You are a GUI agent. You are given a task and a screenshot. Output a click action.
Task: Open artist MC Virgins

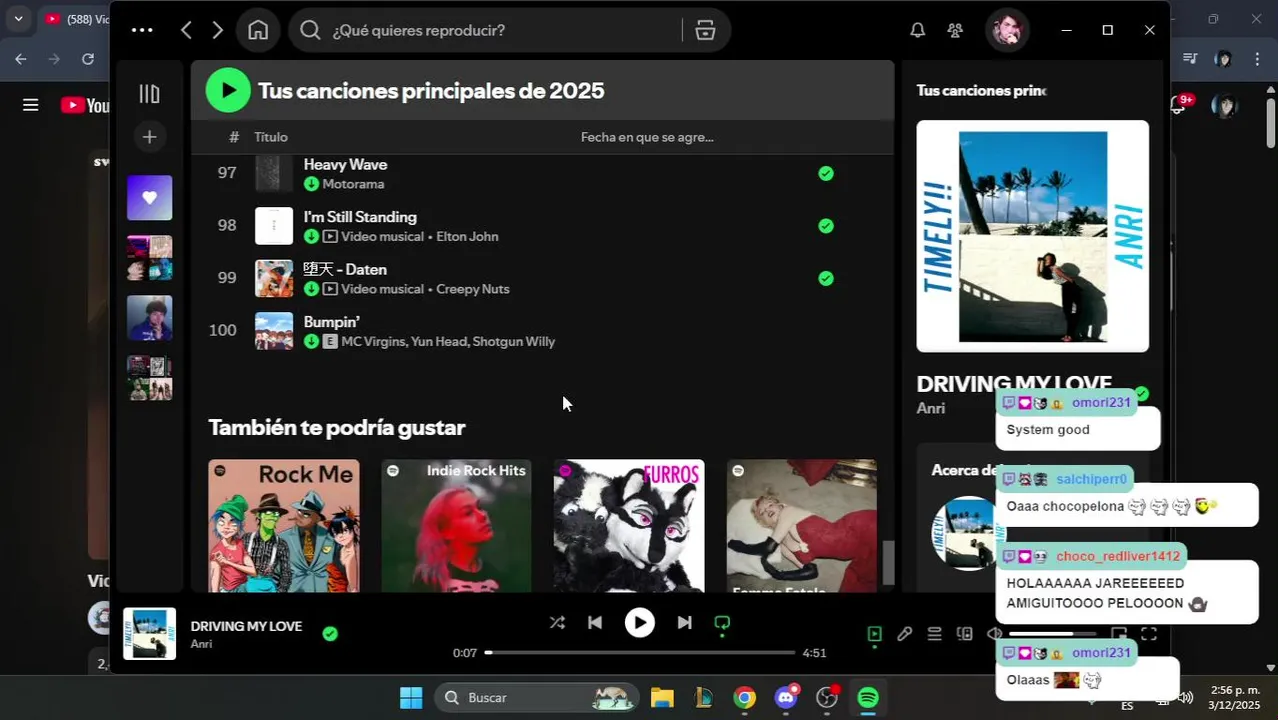(373, 342)
